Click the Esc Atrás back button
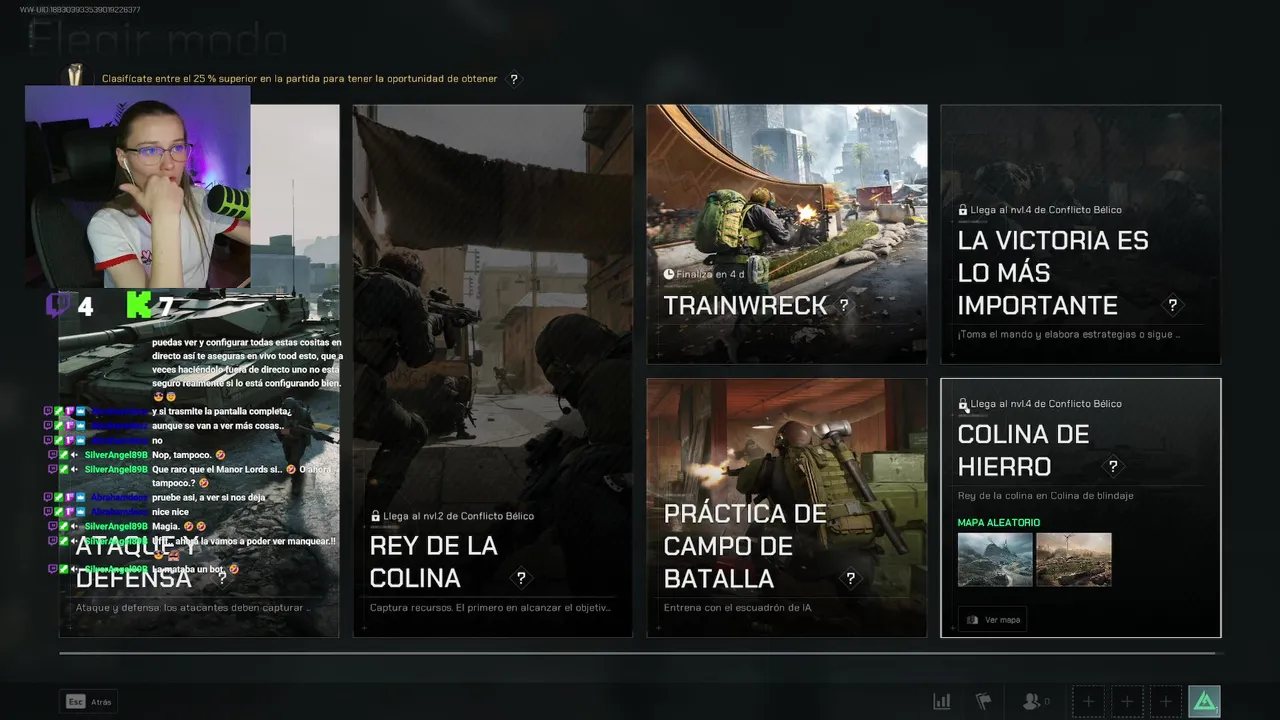 tap(89, 702)
